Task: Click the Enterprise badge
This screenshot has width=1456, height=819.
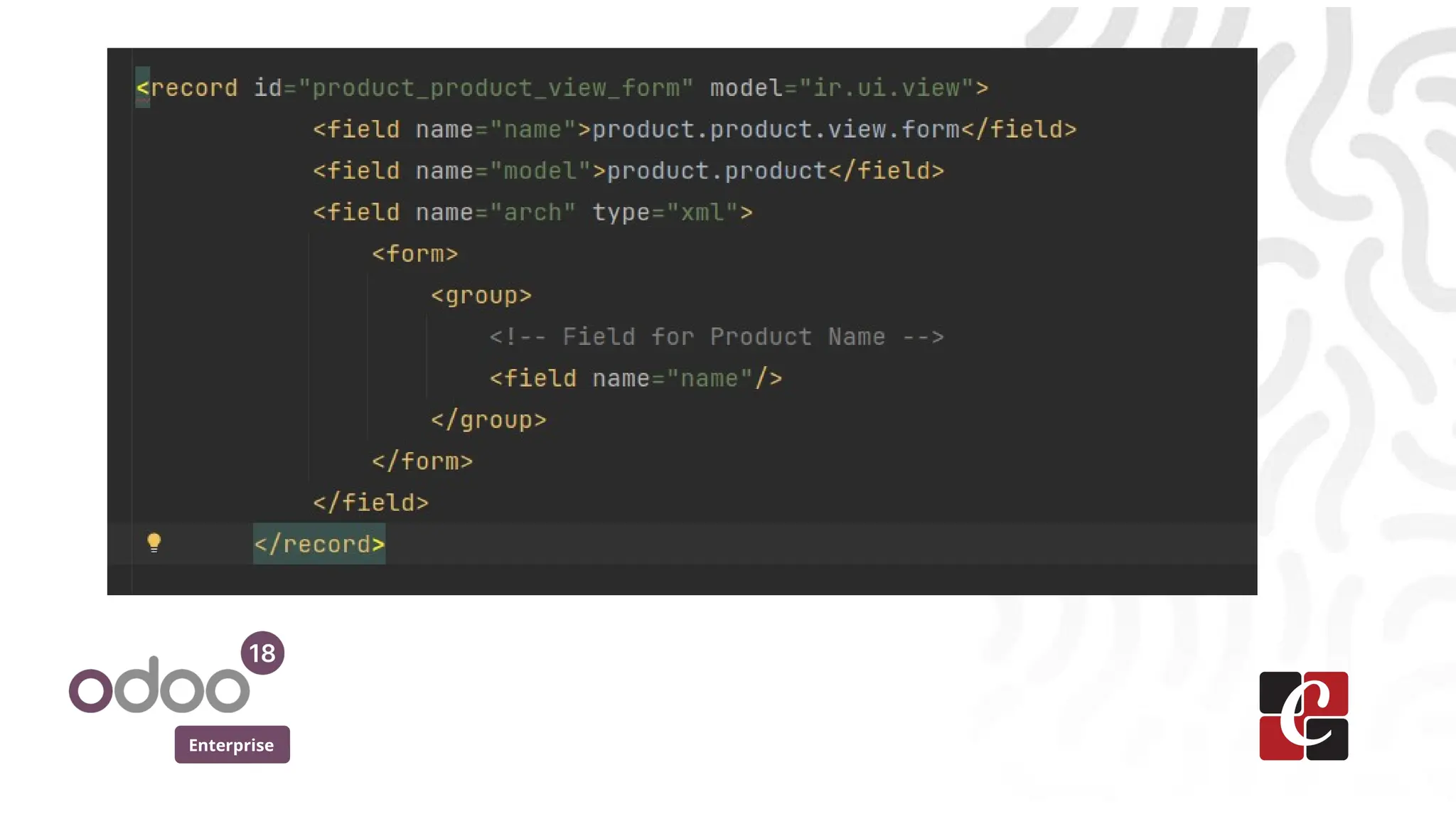Action: pyautogui.click(x=232, y=744)
